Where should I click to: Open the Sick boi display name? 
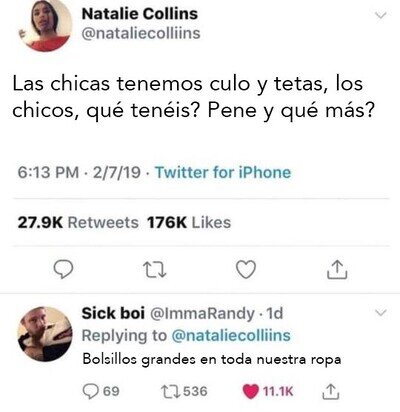pyautogui.click(x=113, y=313)
